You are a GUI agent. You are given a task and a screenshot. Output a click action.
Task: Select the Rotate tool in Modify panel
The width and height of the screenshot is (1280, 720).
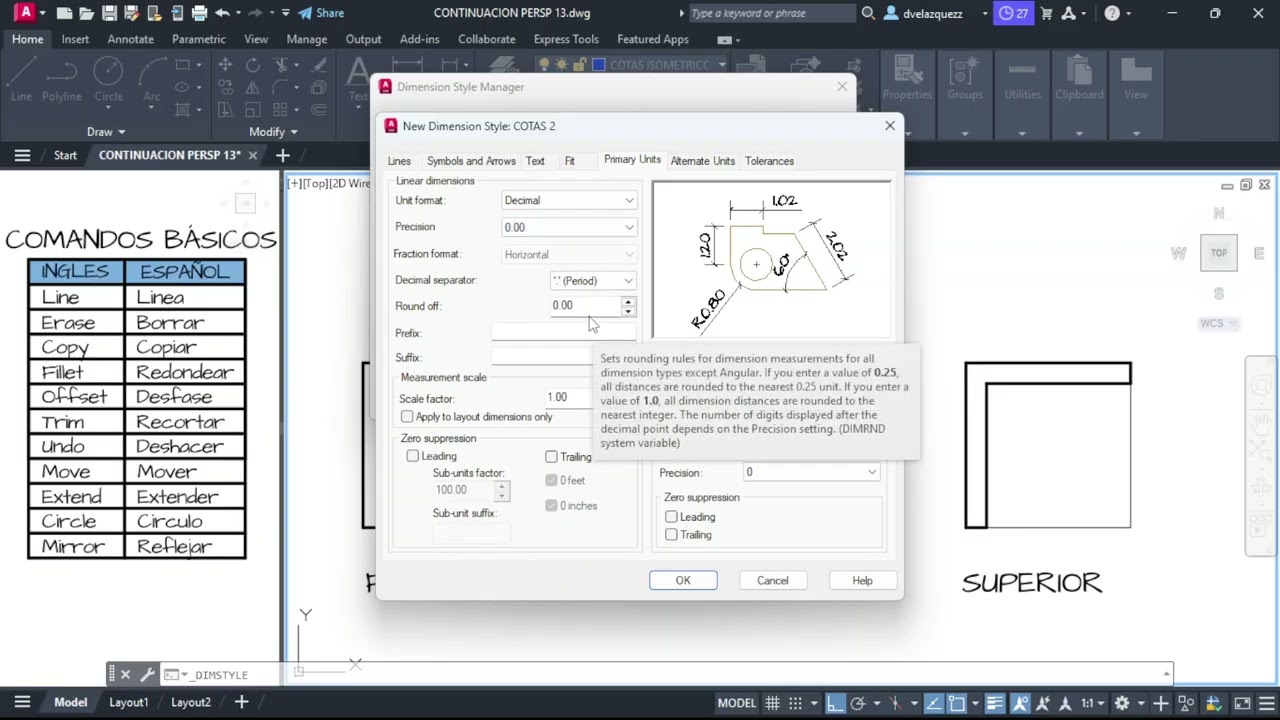(253, 65)
